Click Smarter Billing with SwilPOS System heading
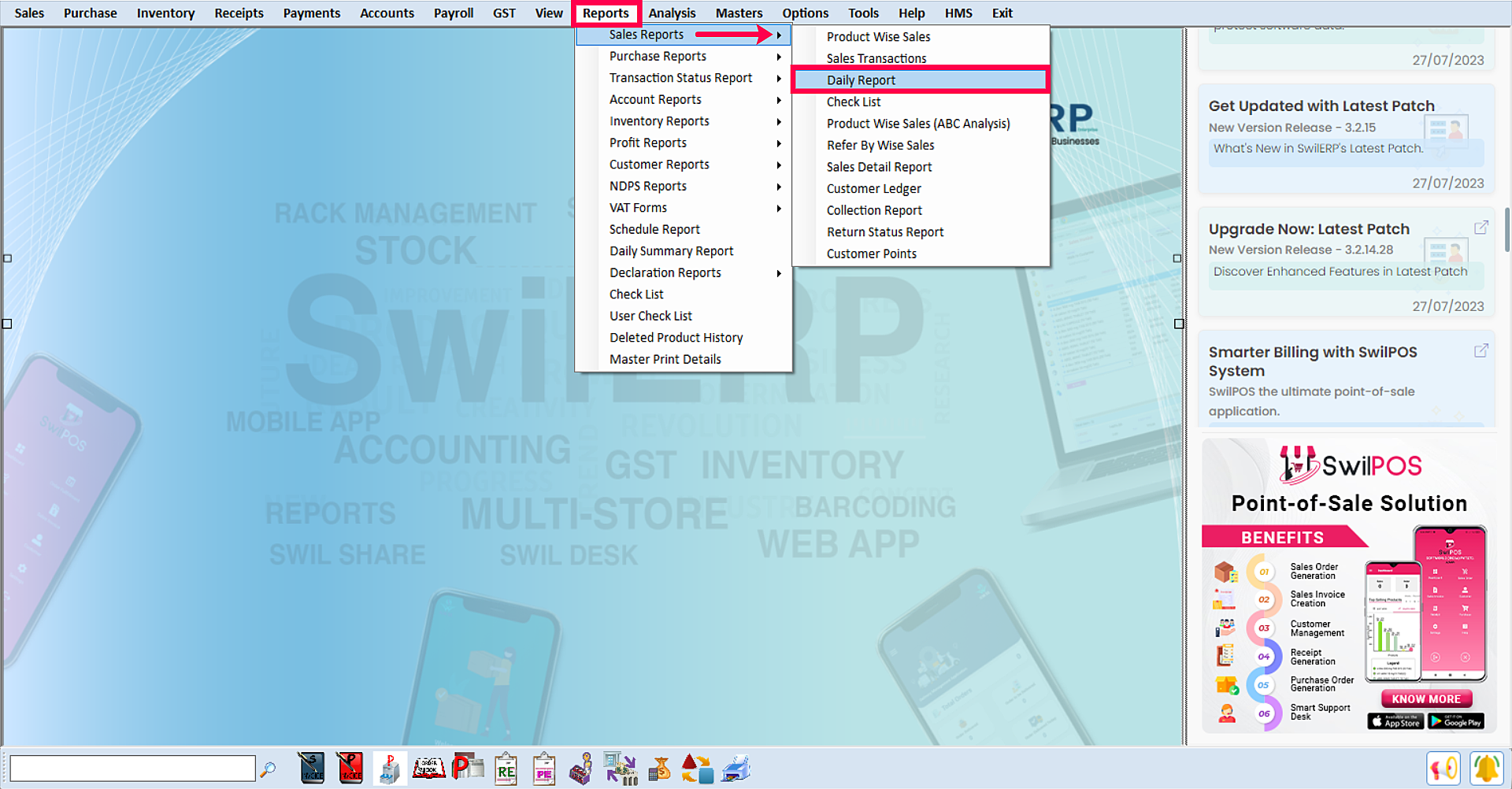Viewport: 1512px width, 789px height. click(1313, 361)
